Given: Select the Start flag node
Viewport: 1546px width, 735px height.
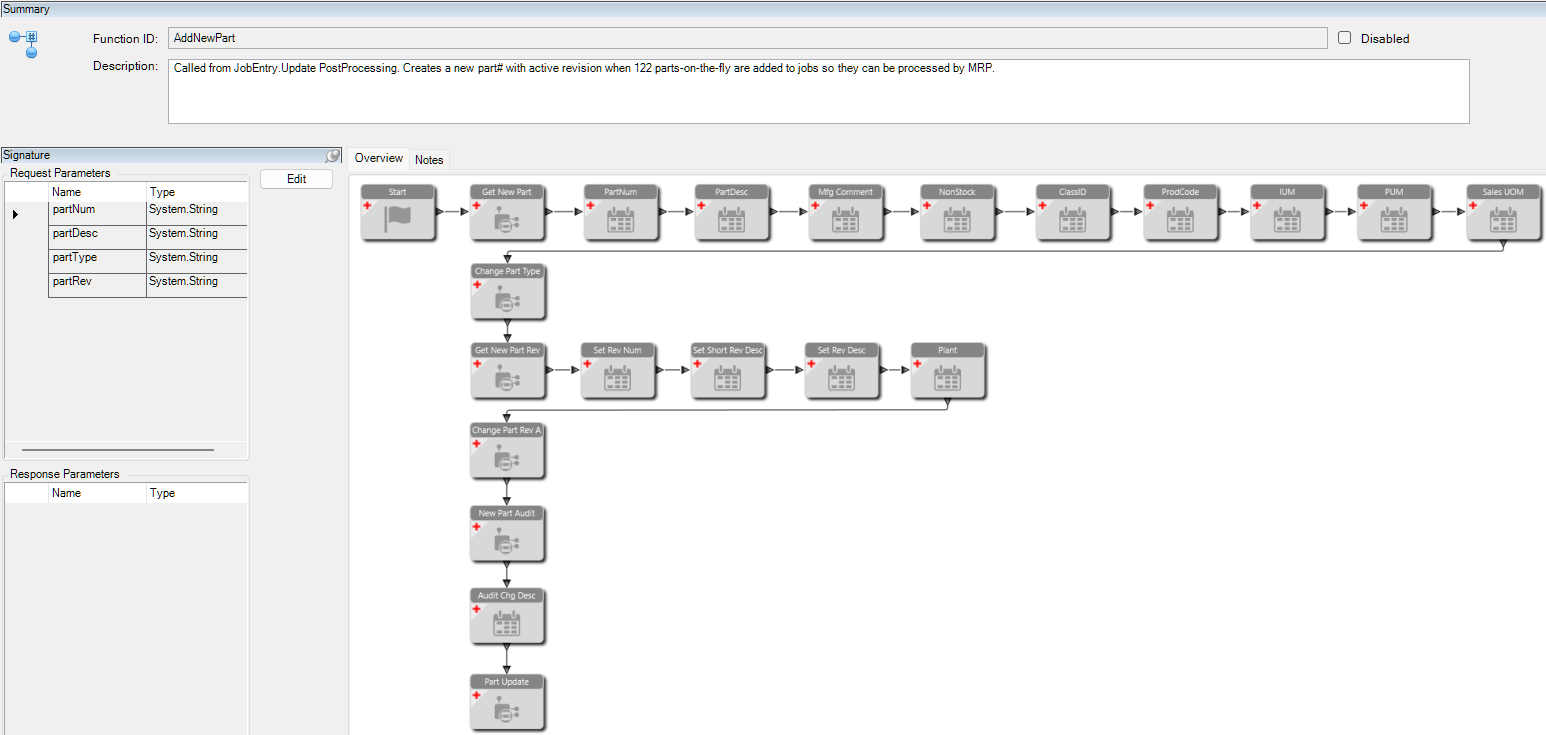Looking at the screenshot, I should tap(398, 212).
